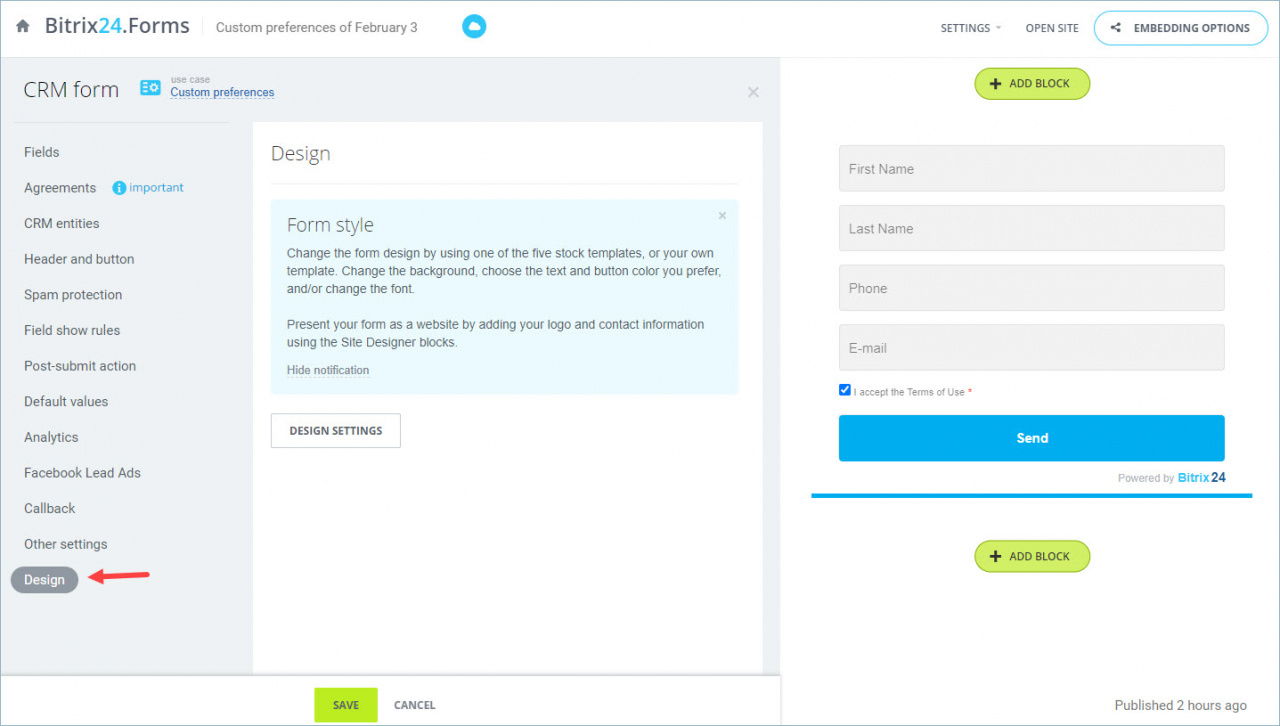Open Other settings section
The image size is (1280, 726).
pos(66,544)
